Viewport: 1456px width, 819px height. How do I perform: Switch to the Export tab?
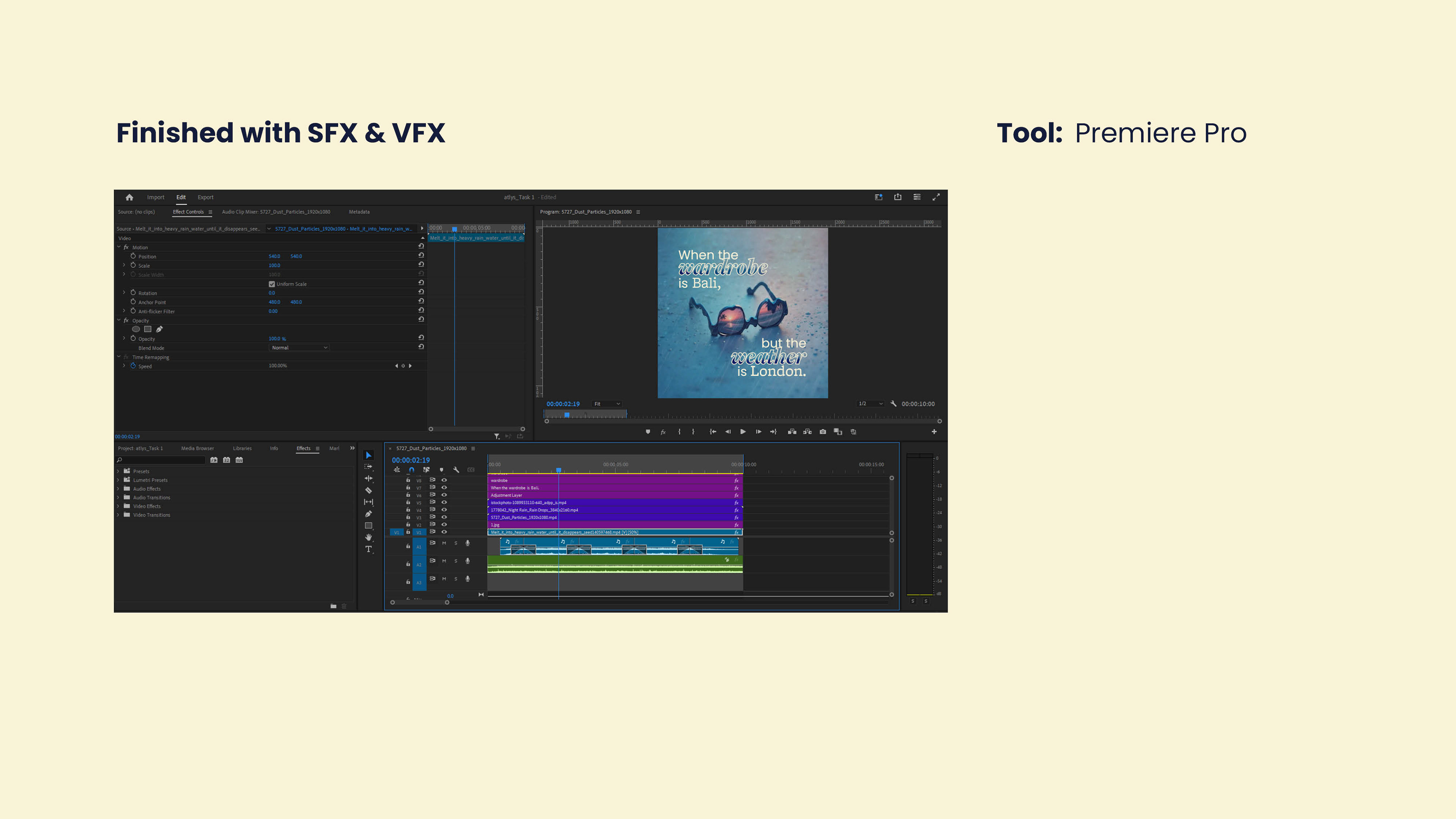[205, 197]
